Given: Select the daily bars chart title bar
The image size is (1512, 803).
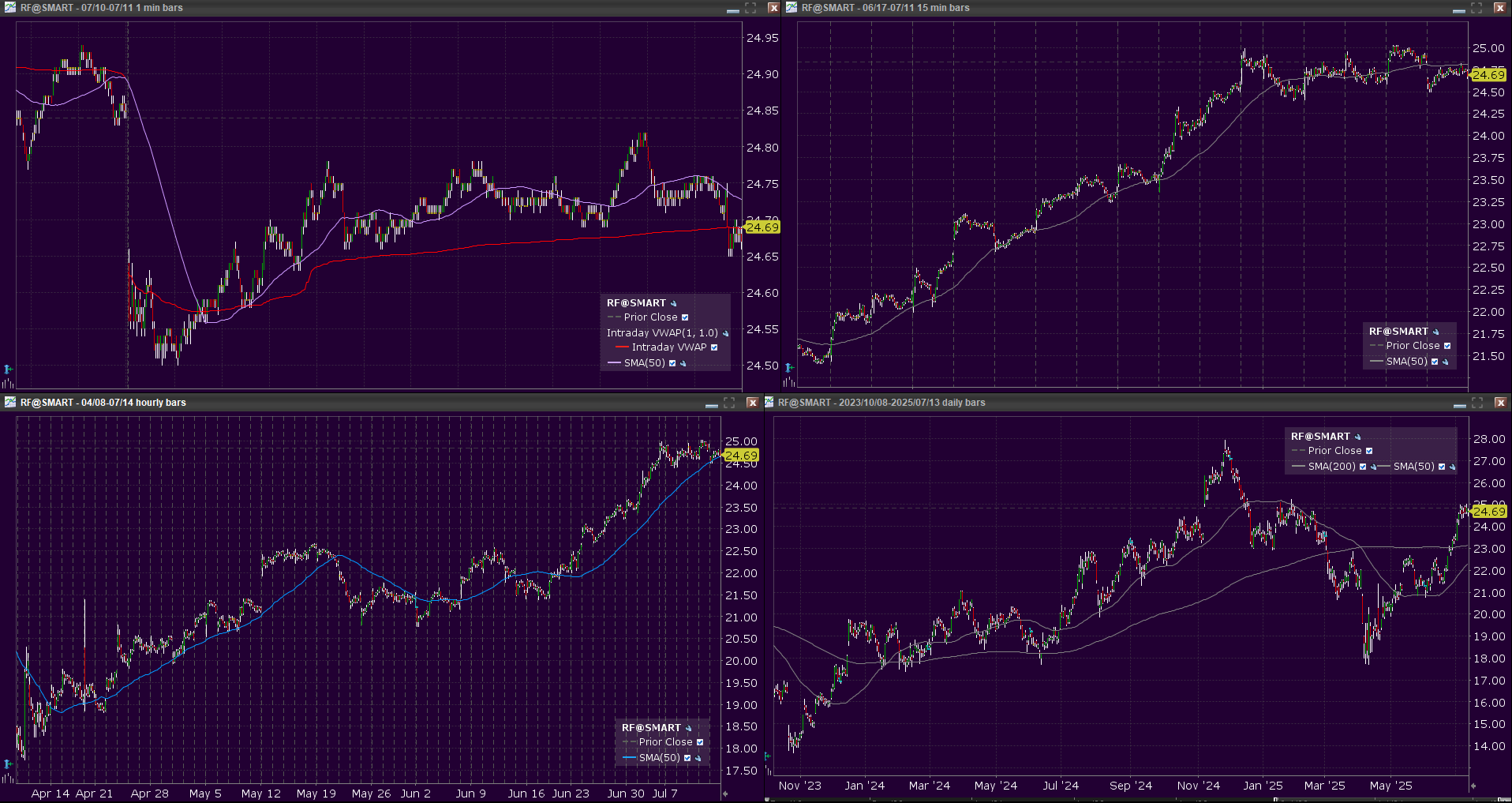Looking at the screenshot, I should click(1105, 403).
